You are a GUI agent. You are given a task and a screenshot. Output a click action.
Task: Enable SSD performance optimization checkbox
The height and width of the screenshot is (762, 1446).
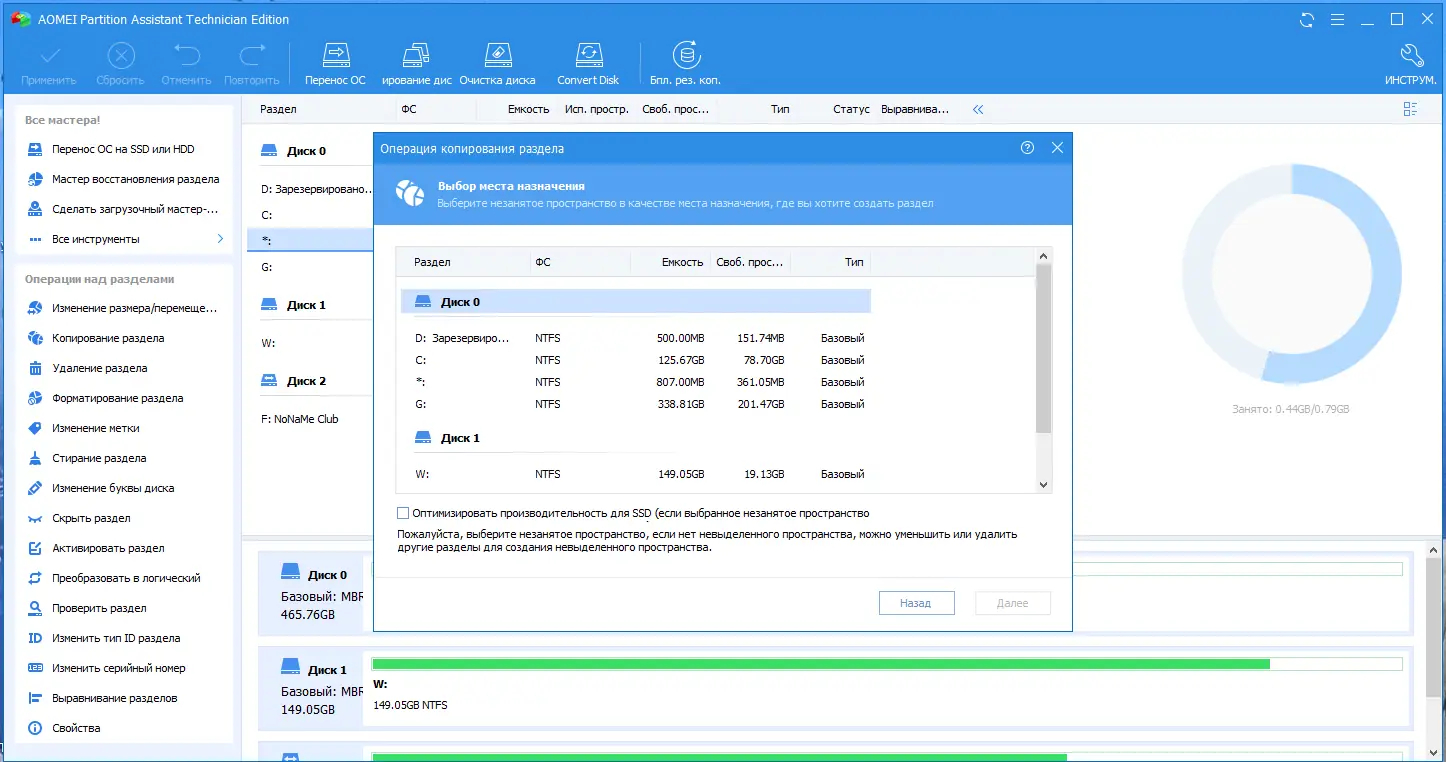pos(403,512)
